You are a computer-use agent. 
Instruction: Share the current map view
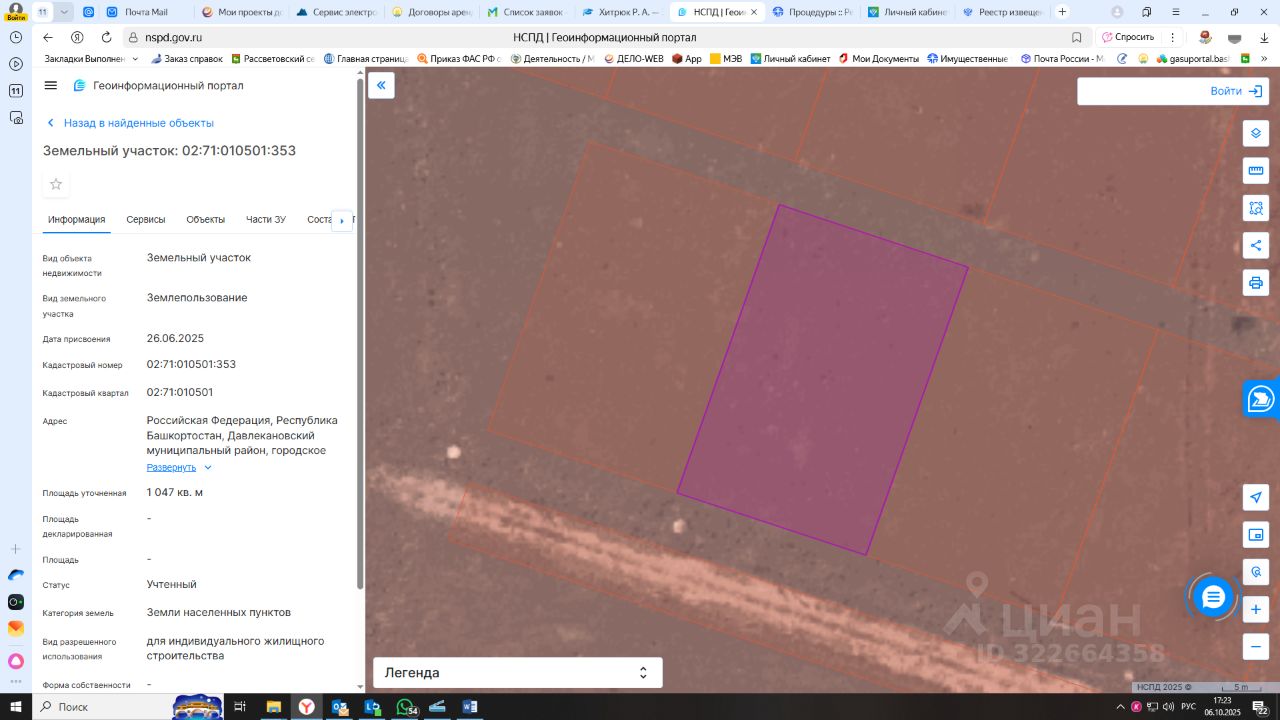point(1256,245)
